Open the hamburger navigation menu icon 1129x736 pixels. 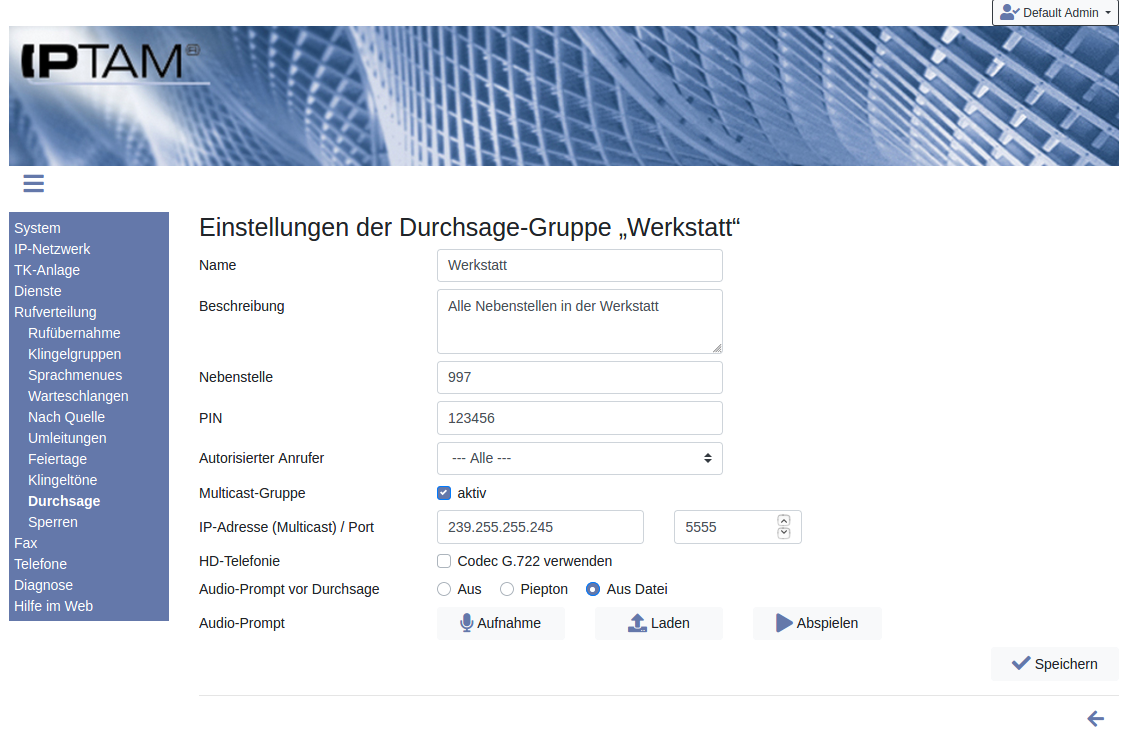33,183
